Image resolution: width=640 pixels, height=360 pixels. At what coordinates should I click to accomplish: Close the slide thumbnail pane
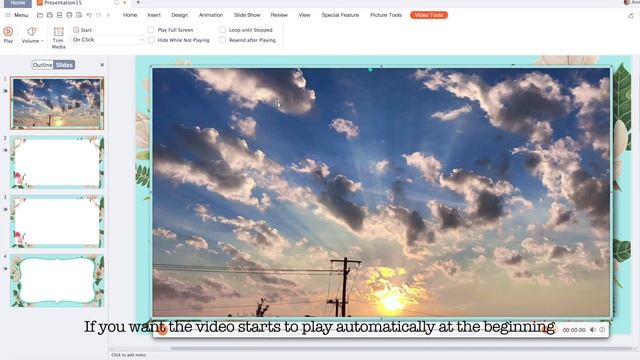tap(102, 65)
